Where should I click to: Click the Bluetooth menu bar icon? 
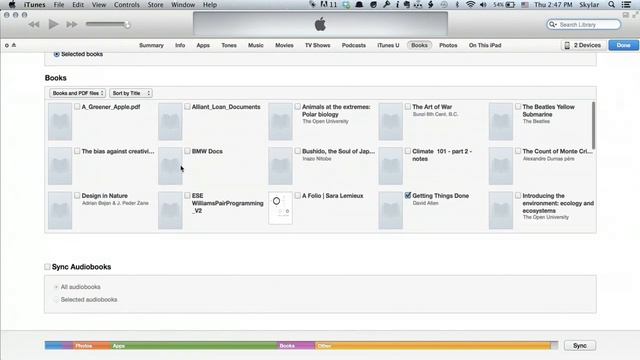coord(457,4)
